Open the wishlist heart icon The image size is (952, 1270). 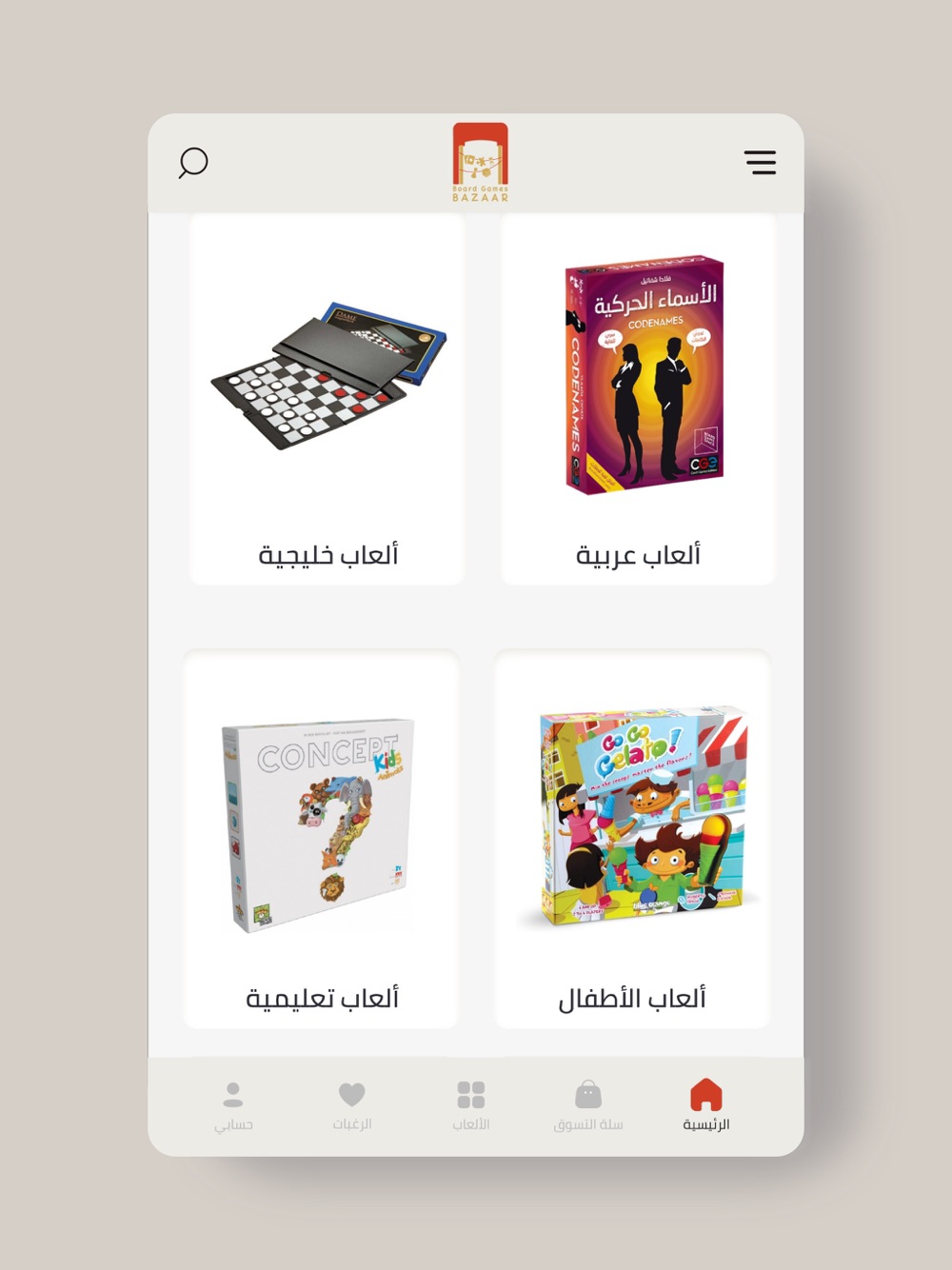coord(352,1095)
